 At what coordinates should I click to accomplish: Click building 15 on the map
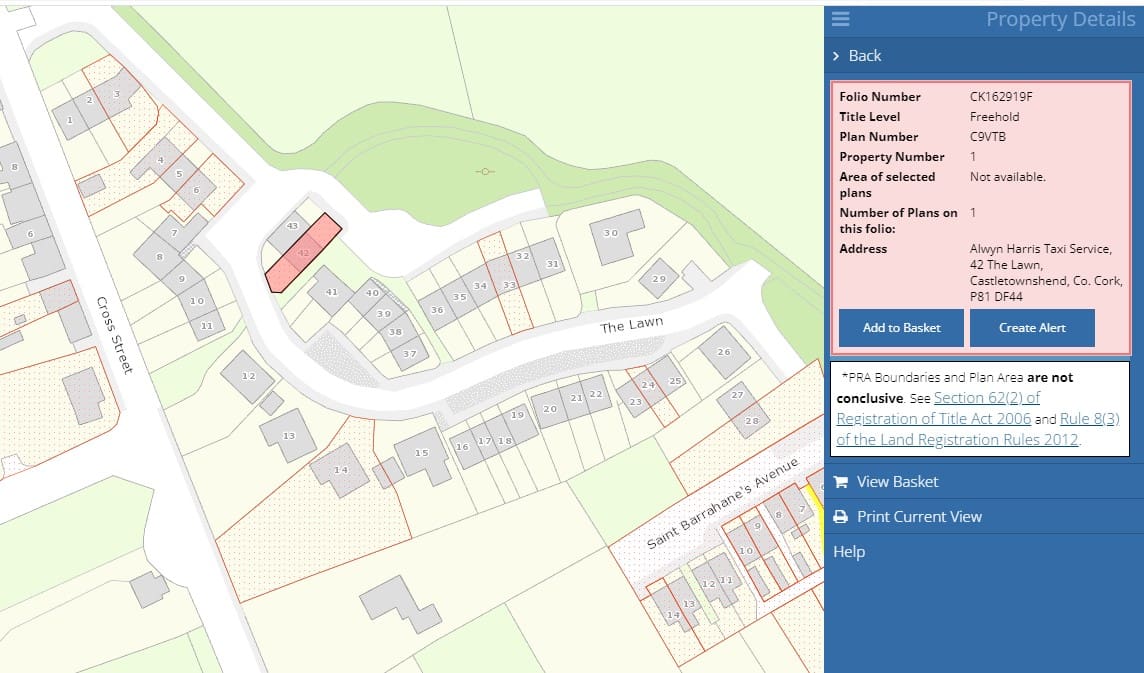(422, 455)
